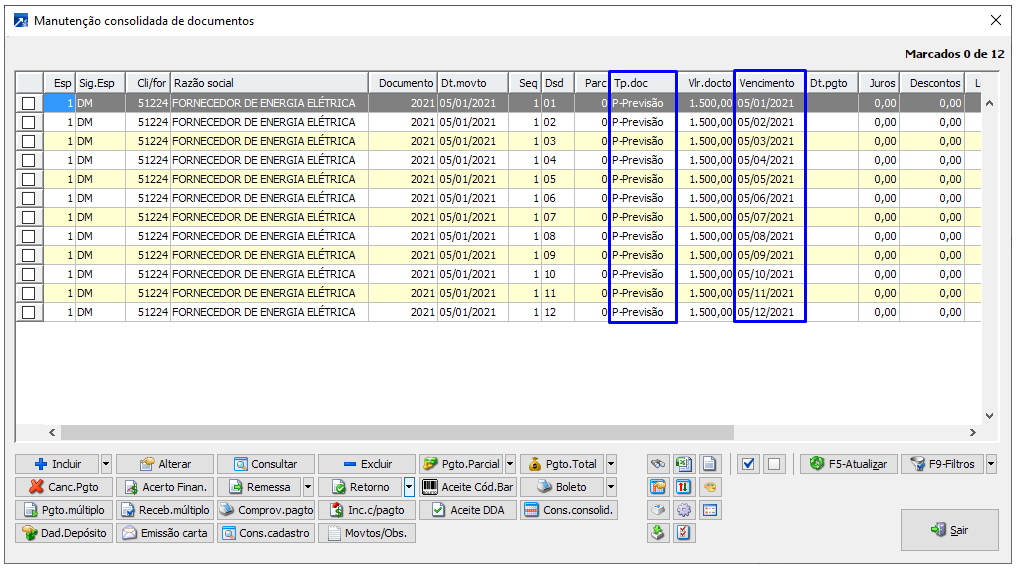Tick the checkbox on the row with Dsd 06
This screenshot has height=569, width=1017.
point(29,198)
